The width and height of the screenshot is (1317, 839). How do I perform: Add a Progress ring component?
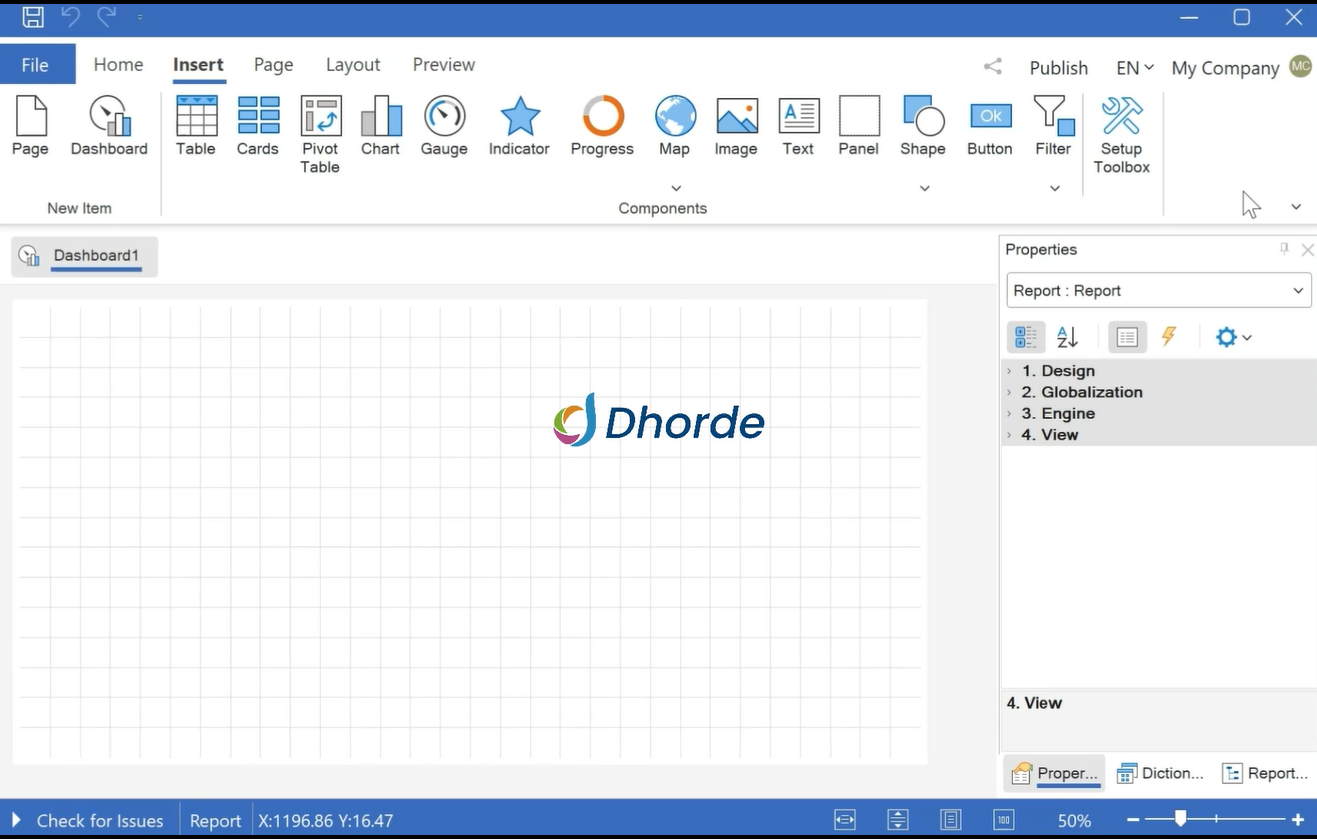(602, 117)
